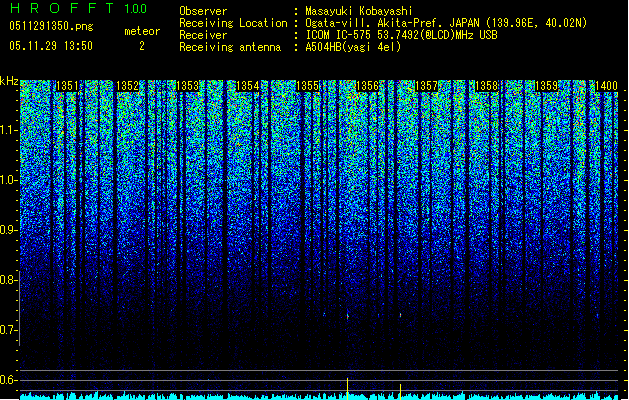Image resolution: width=629 pixels, height=400 pixels.
Task: Click the shorter yellow detection spike near 1357
Action: (x=400, y=392)
